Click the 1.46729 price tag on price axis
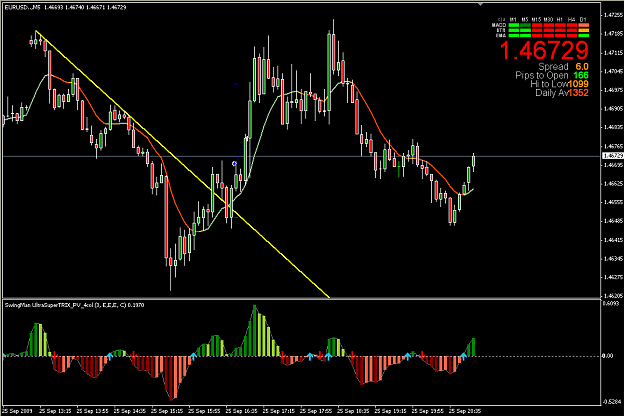The width and height of the screenshot is (625, 417). 613,155
